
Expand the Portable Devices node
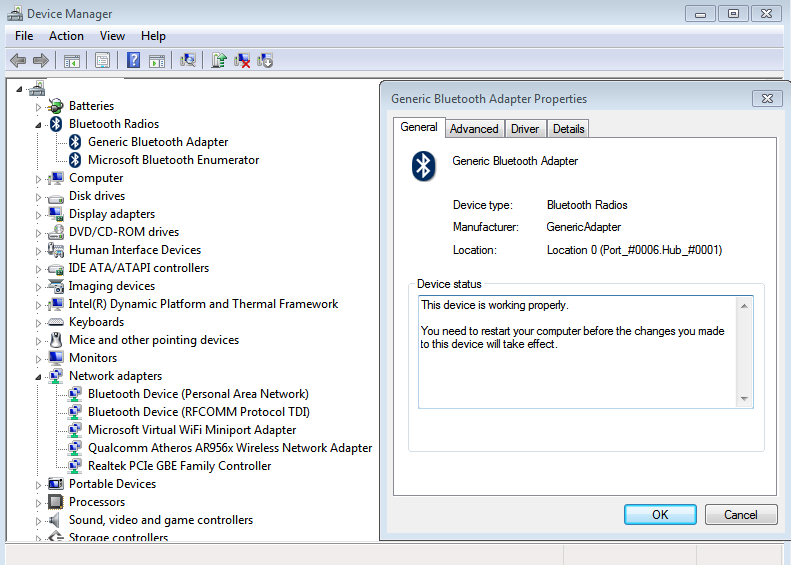click(38, 485)
